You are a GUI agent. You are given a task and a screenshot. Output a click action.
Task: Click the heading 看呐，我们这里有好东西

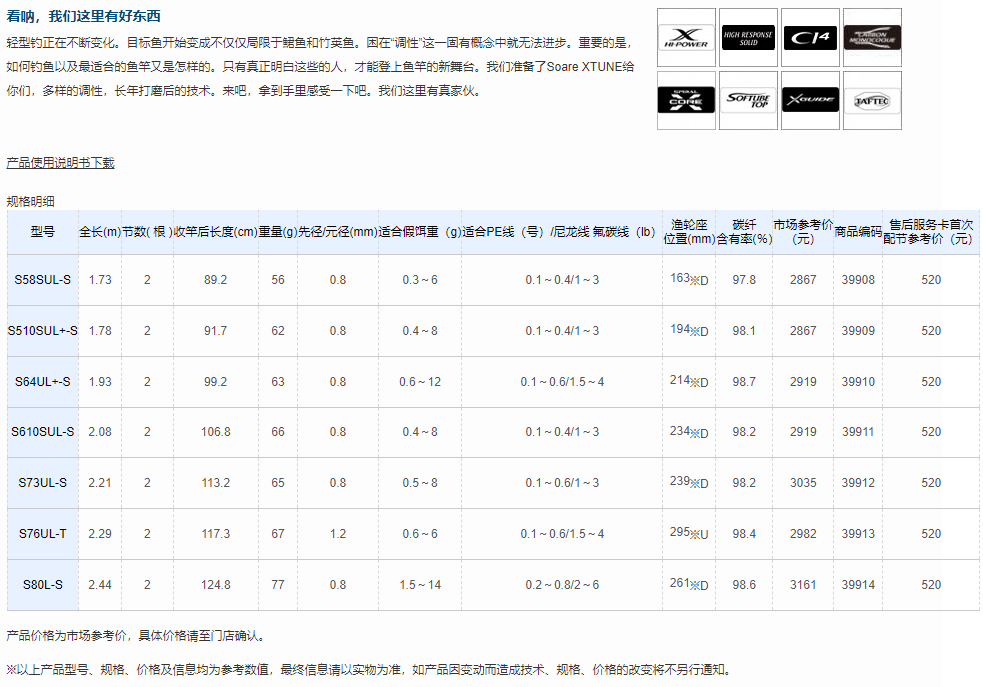83,16
